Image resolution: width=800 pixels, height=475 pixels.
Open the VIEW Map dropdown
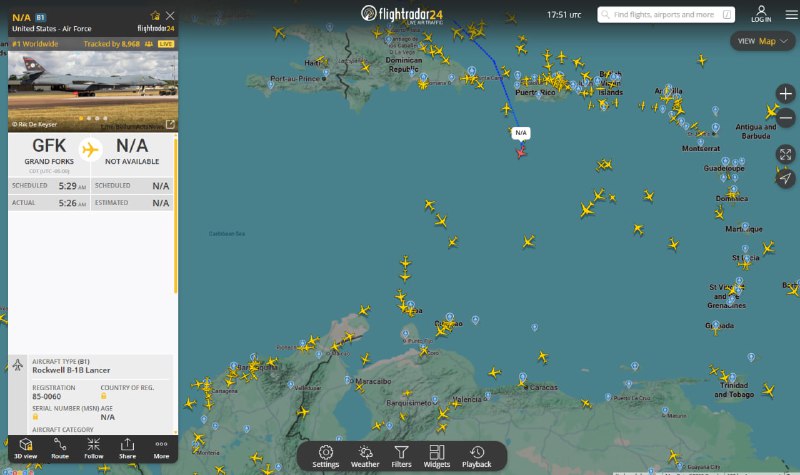[763, 41]
